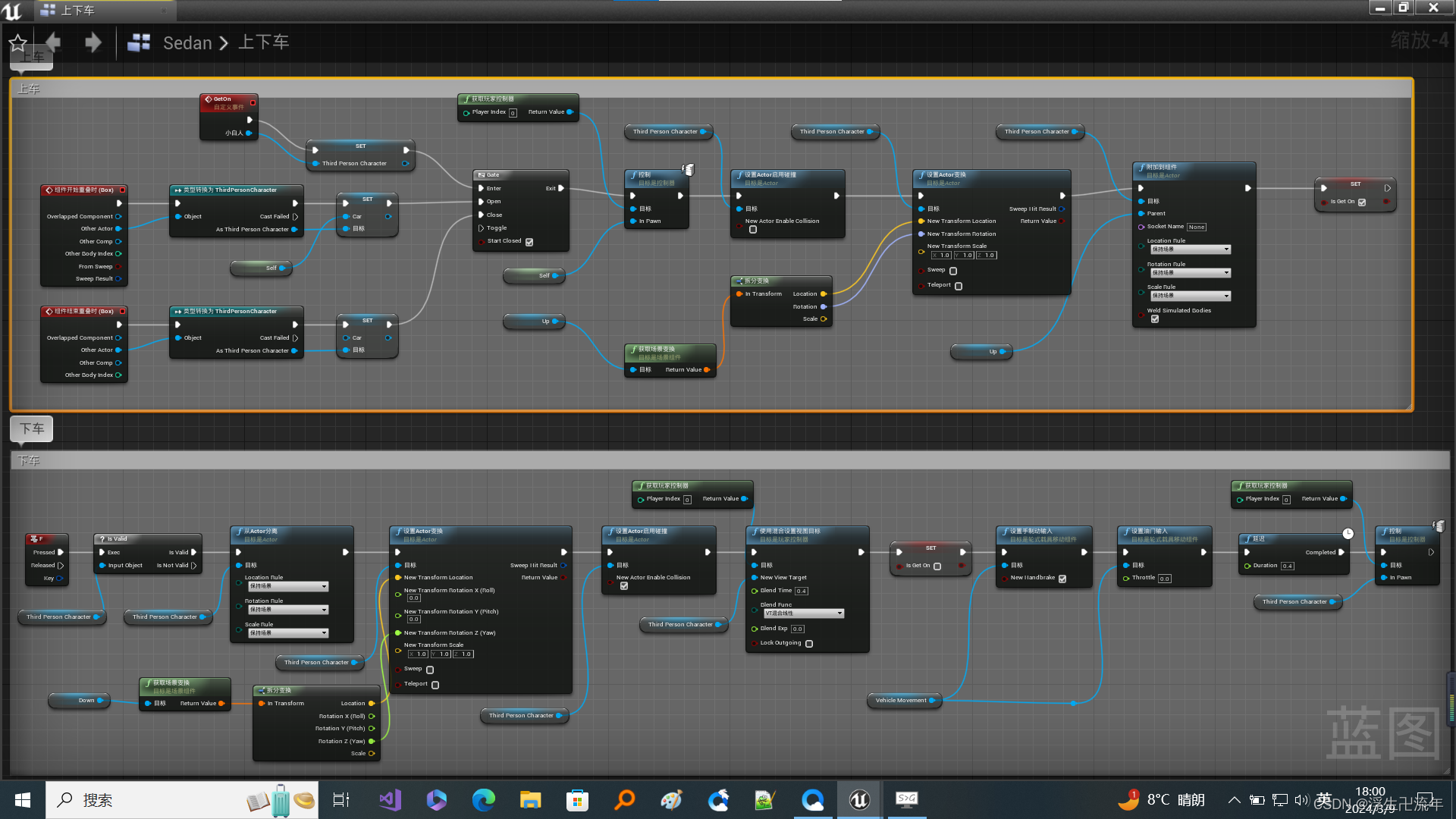This screenshot has height=819, width=1456.
Task: Click Blend Time input field in camera node
Action: tap(801, 591)
